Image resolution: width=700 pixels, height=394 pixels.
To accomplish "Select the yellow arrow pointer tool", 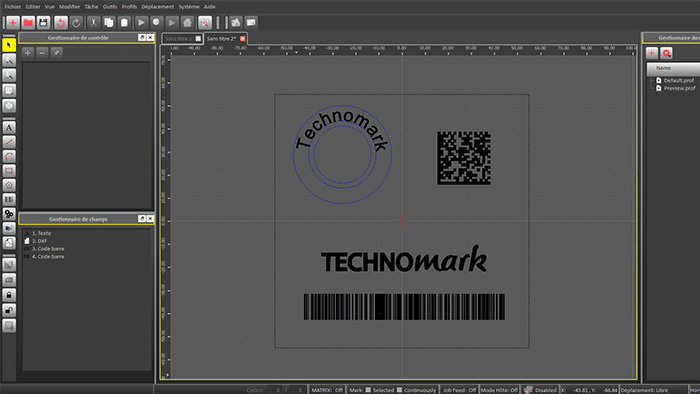I will [9, 45].
